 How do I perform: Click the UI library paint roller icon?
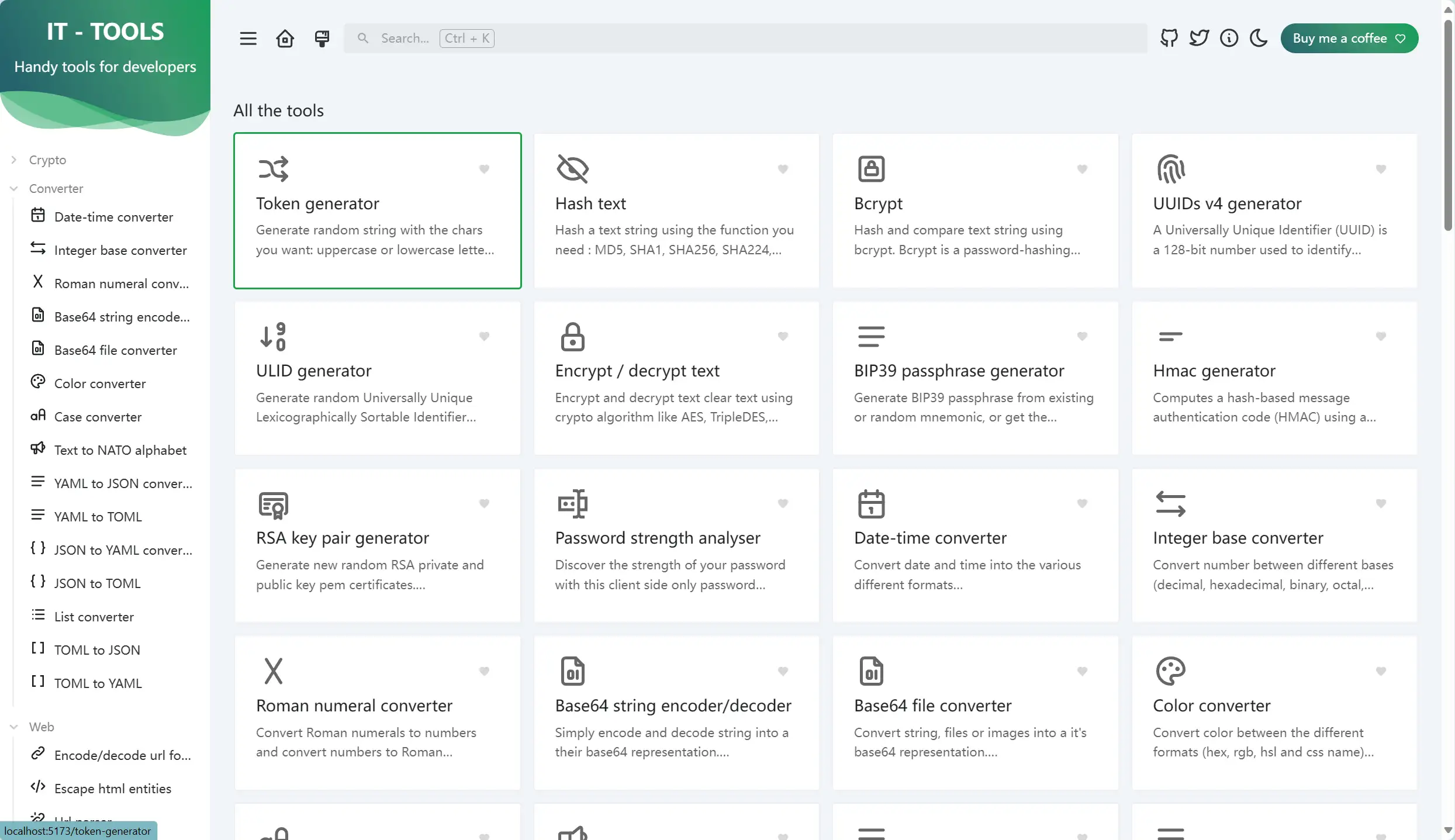point(322,39)
